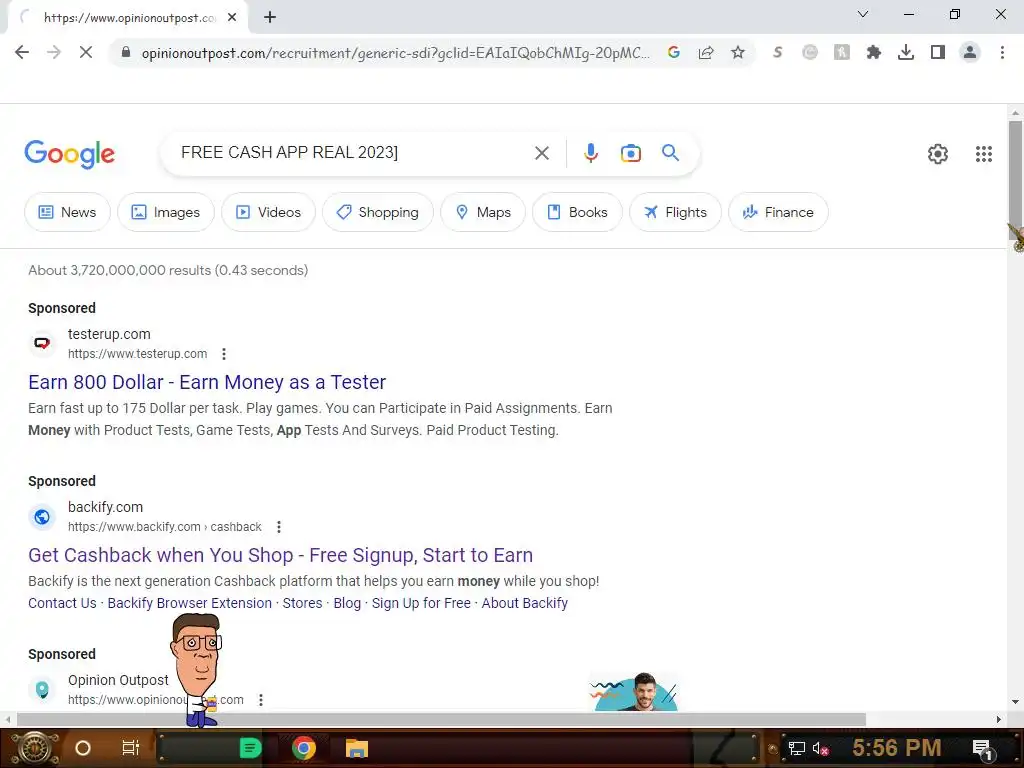Stop loading the page

(x=86, y=52)
